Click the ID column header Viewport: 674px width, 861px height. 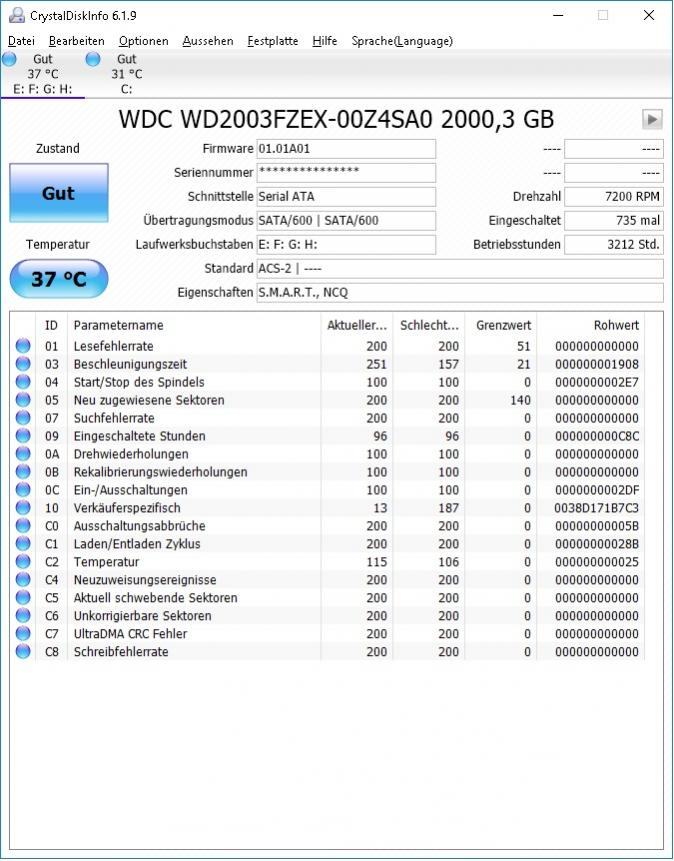pos(51,325)
